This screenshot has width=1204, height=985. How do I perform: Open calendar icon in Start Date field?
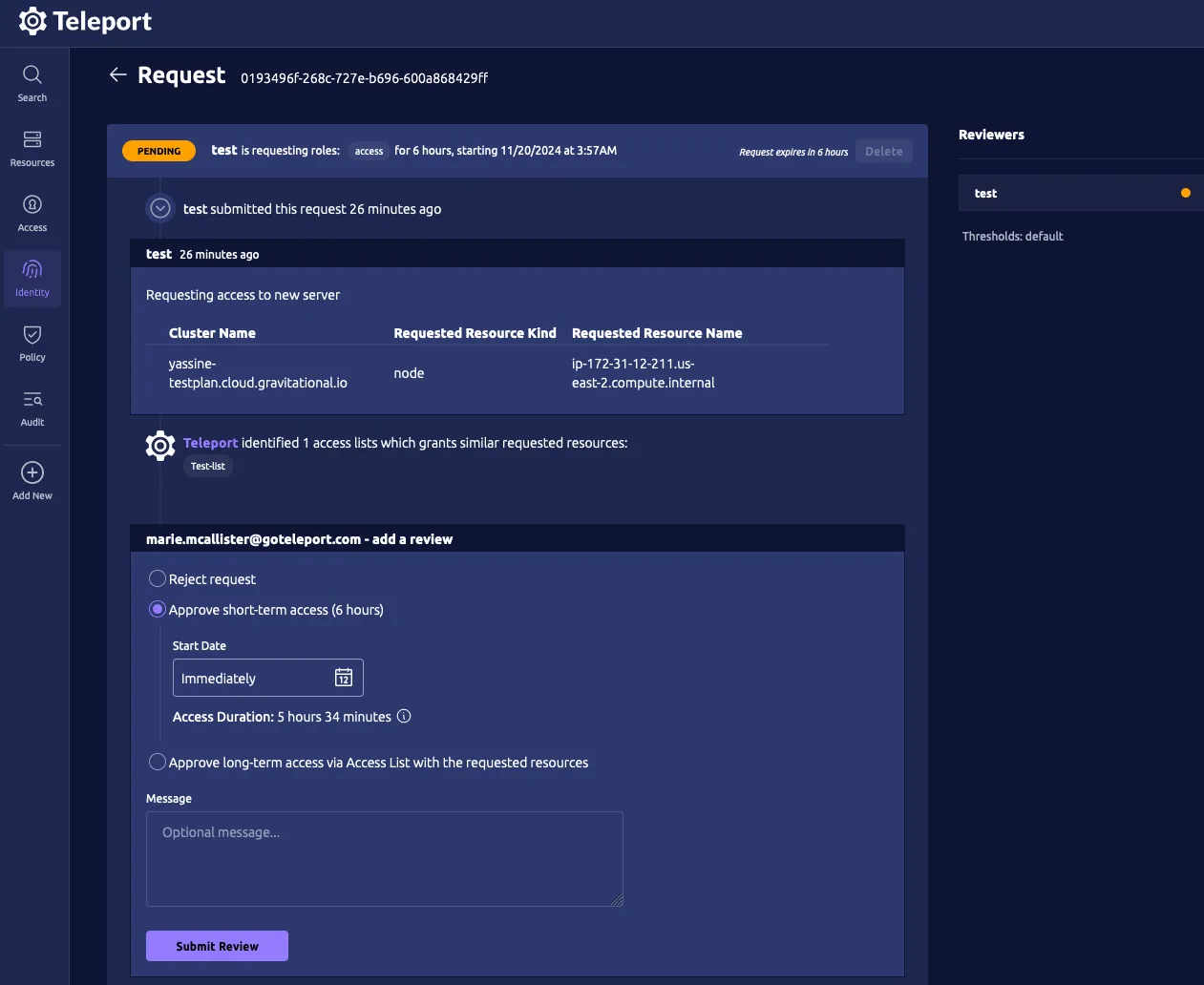(x=344, y=678)
